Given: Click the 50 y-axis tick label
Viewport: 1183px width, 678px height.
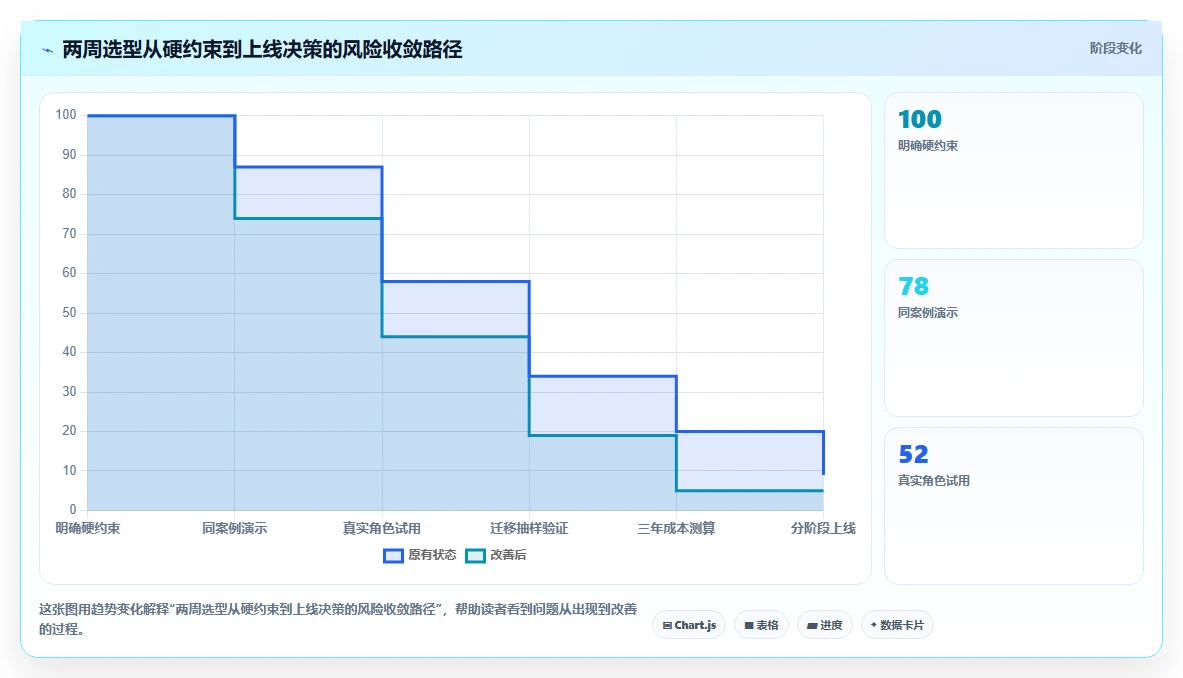Looking at the screenshot, I should (x=69, y=312).
